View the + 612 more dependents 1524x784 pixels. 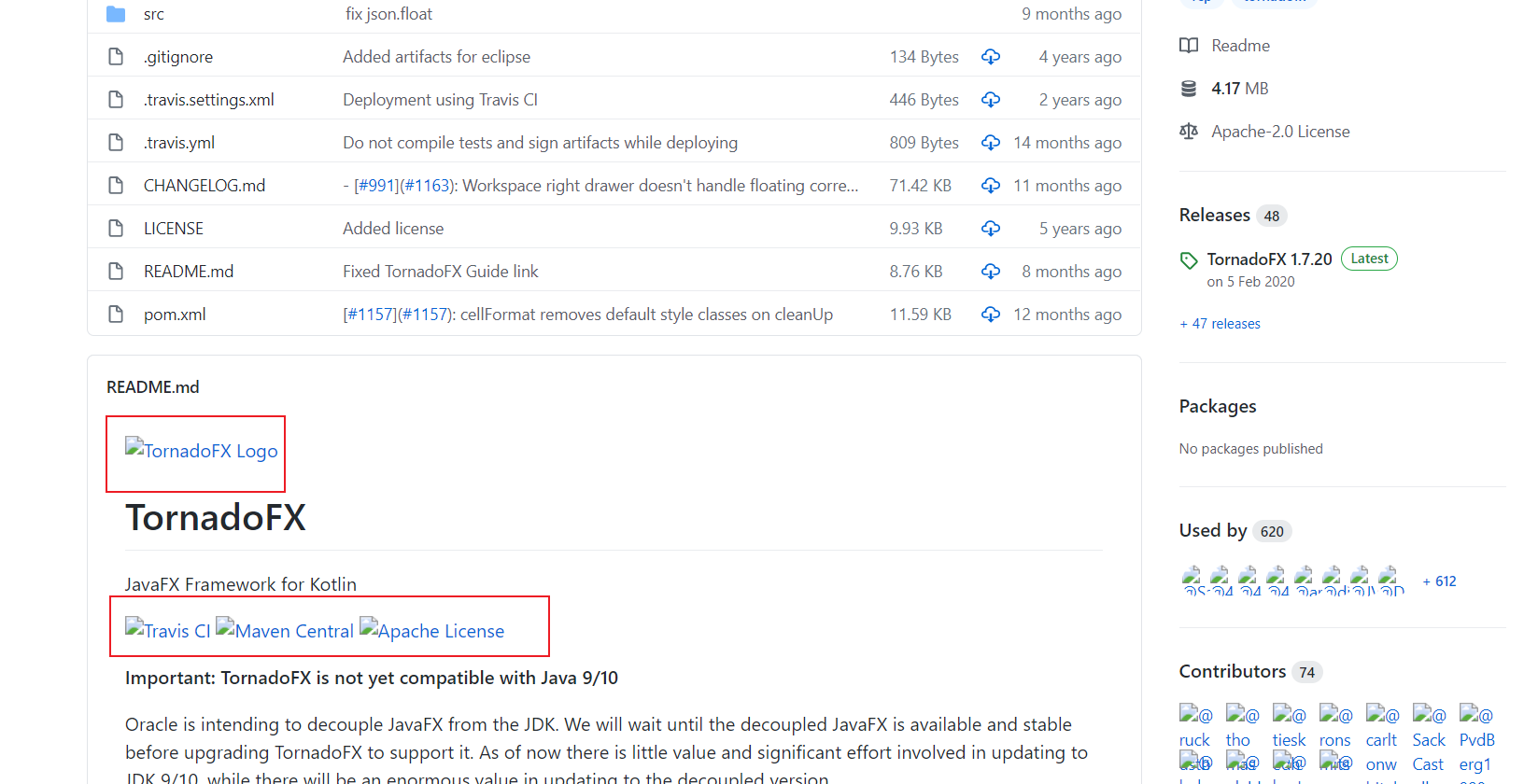[x=1439, y=581]
